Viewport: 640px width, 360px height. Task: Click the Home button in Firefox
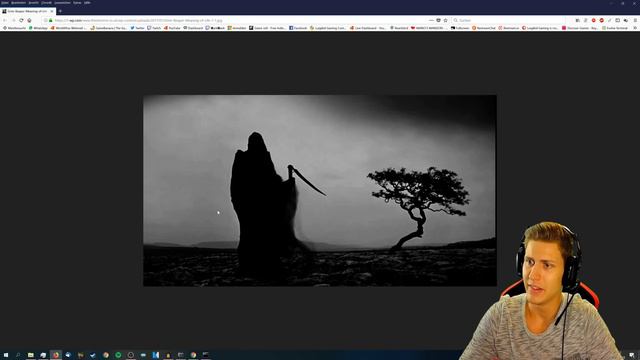[29, 20]
